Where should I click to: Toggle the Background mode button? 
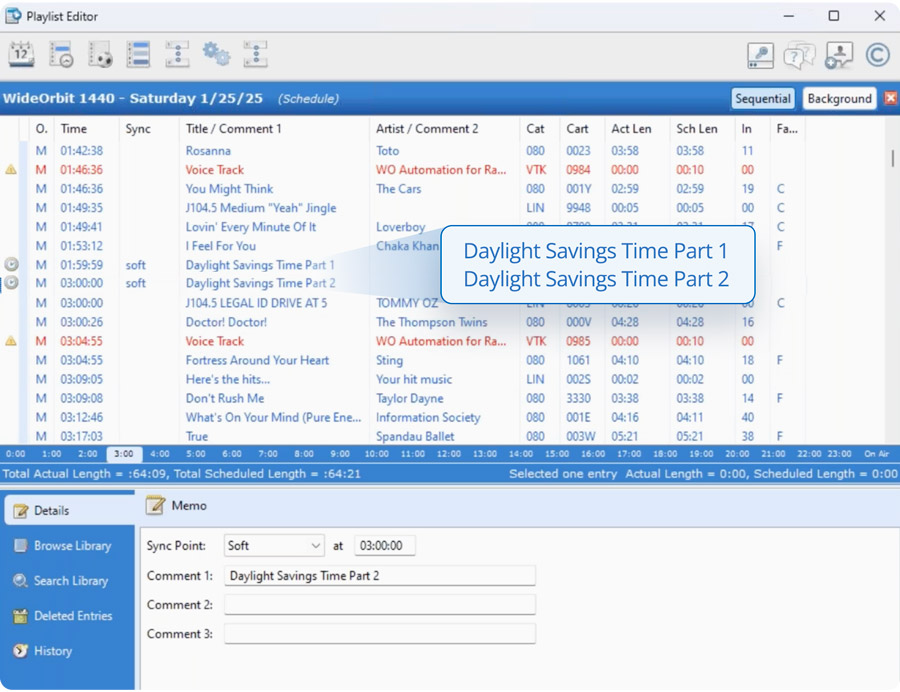[839, 99]
